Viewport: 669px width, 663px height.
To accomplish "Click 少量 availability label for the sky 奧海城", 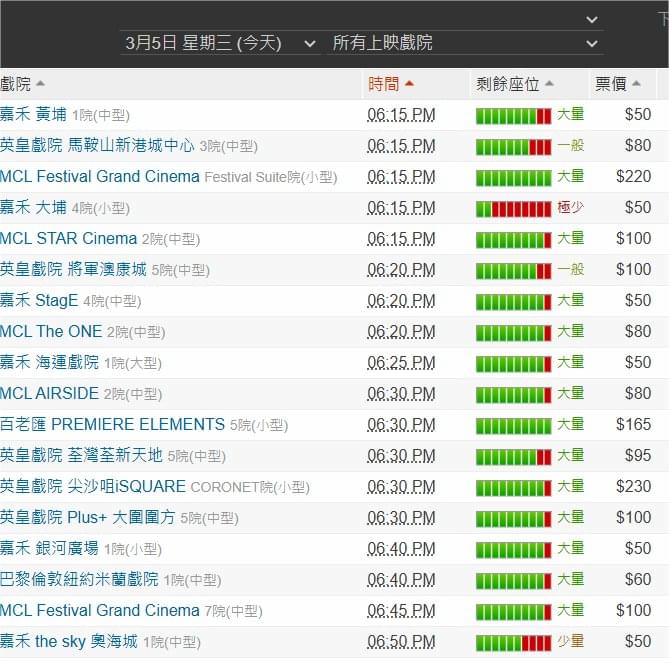I will [x=570, y=641].
